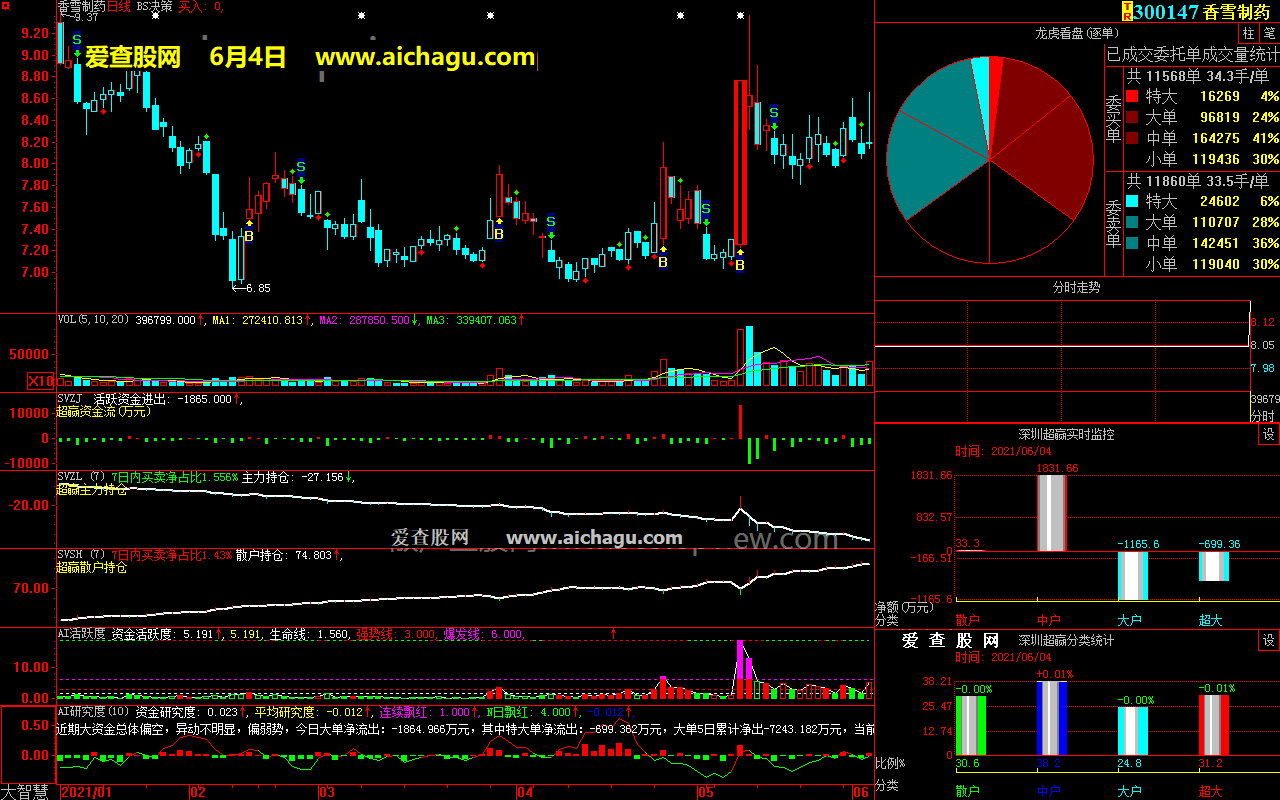Click the -1165.6 大户 cyan bar

tap(1132, 575)
